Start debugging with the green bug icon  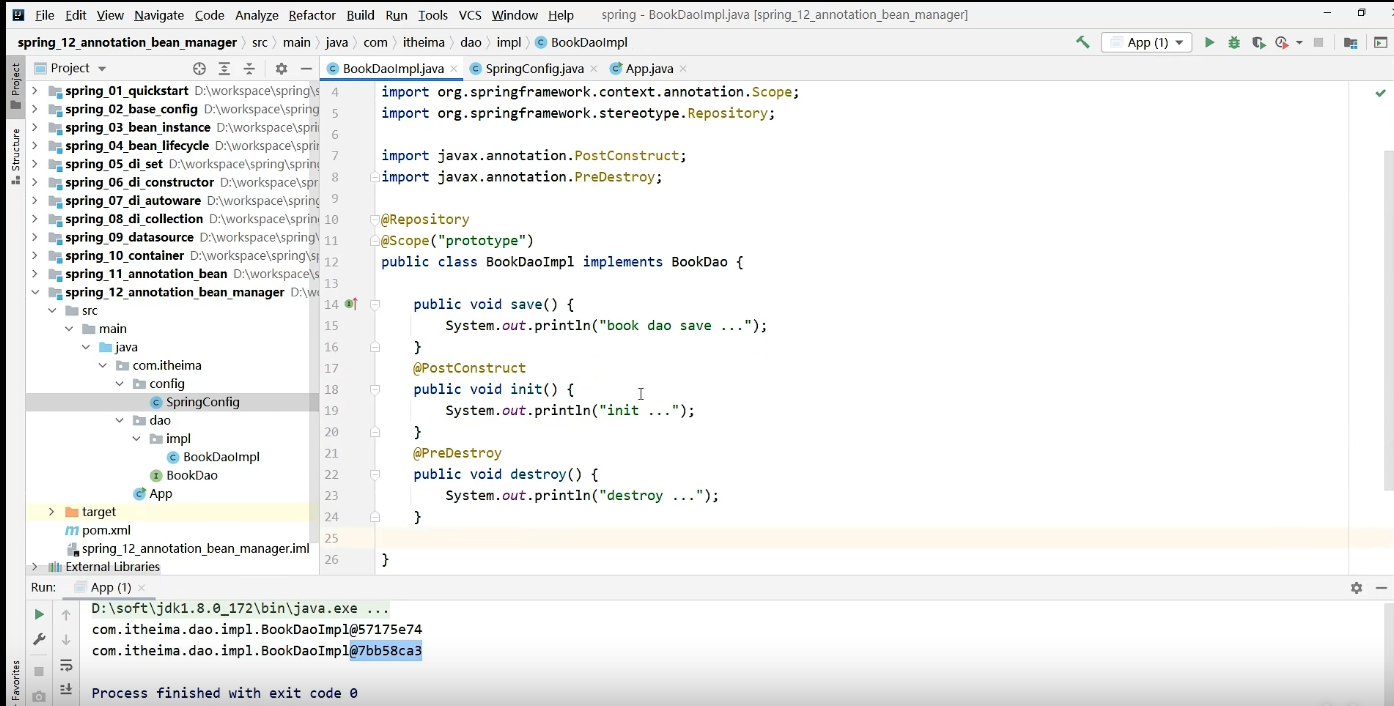(x=1234, y=43)
